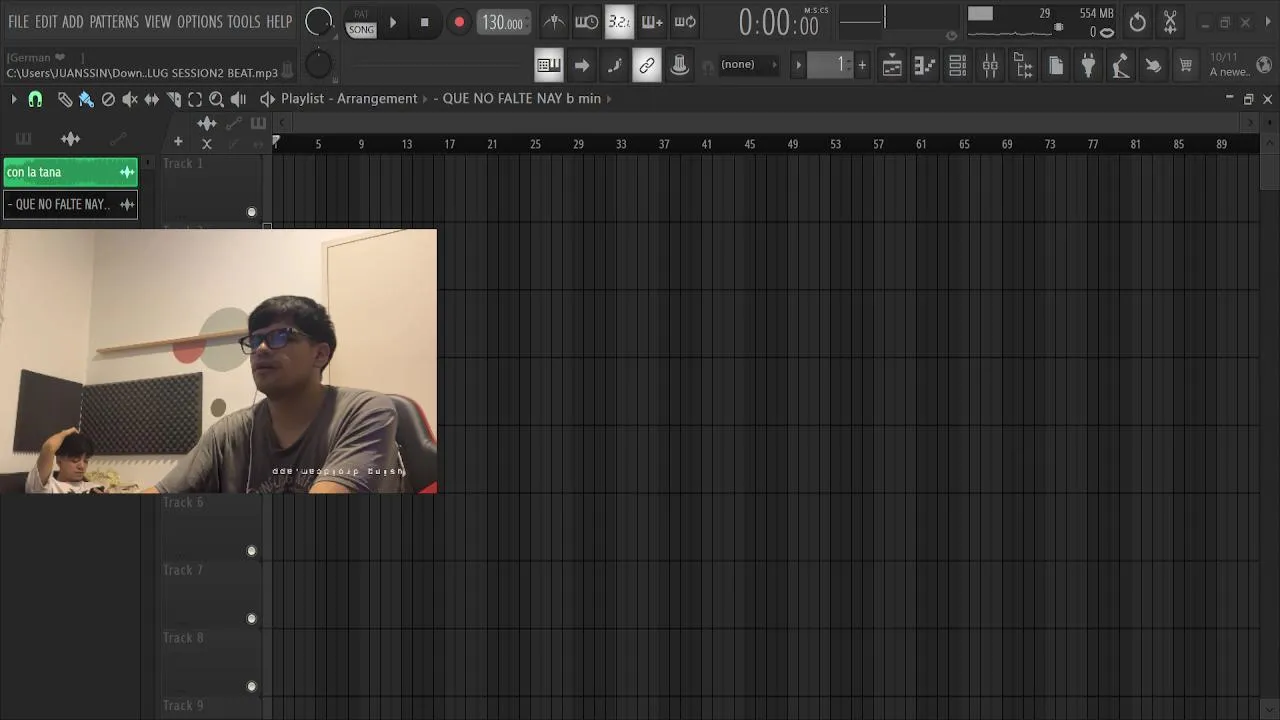
Task: Start playback with the play button
Action: (393, 22)
